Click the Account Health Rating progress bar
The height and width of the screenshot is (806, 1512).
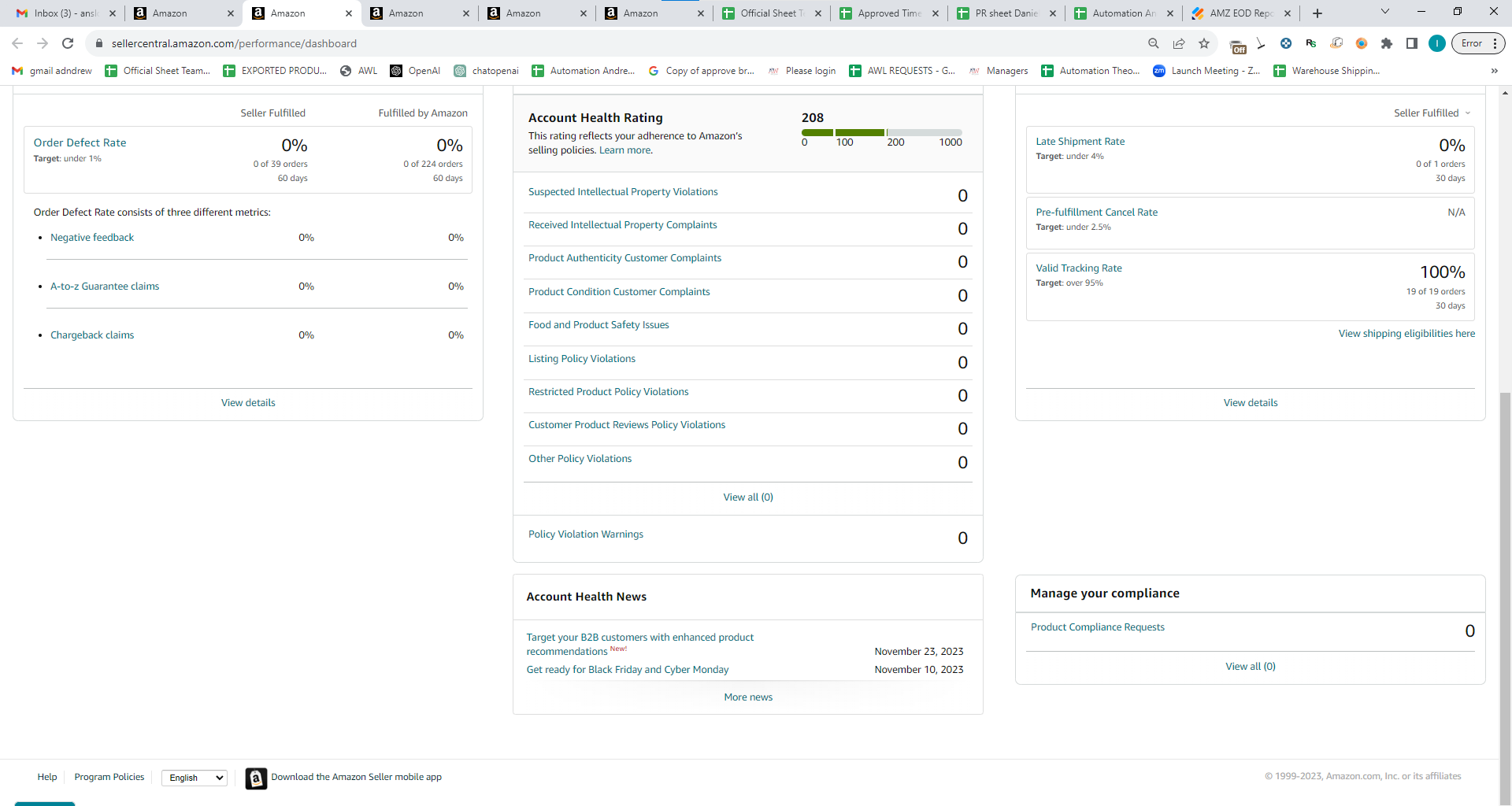tap(881, 132)
